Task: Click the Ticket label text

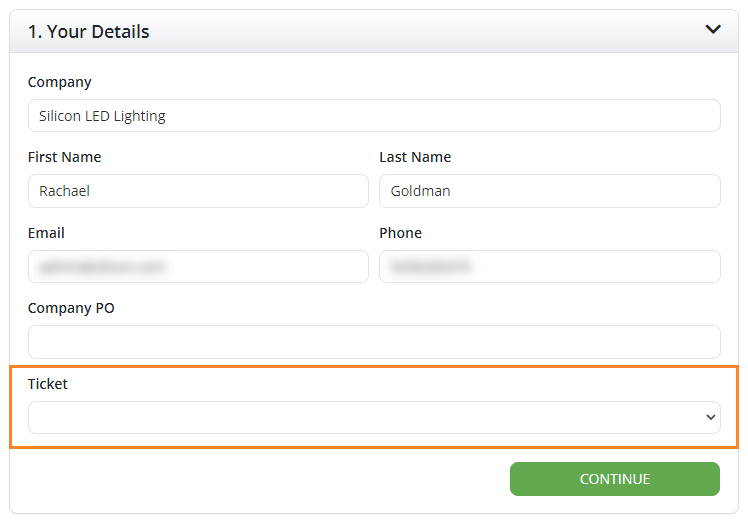Action: click(x=48, y=384)
